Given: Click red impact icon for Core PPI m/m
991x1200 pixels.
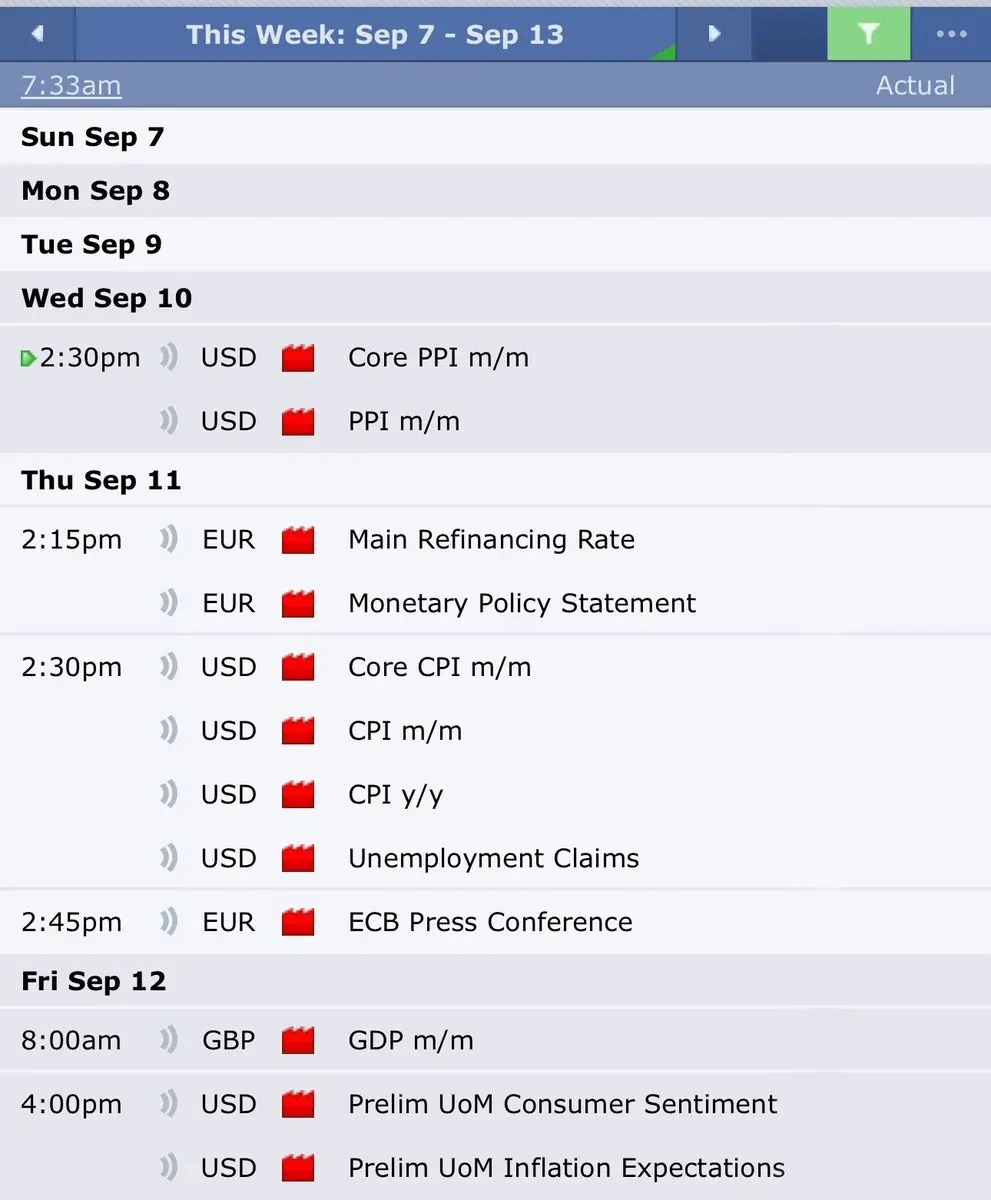Looking at the screenshot, I should 298,358.
